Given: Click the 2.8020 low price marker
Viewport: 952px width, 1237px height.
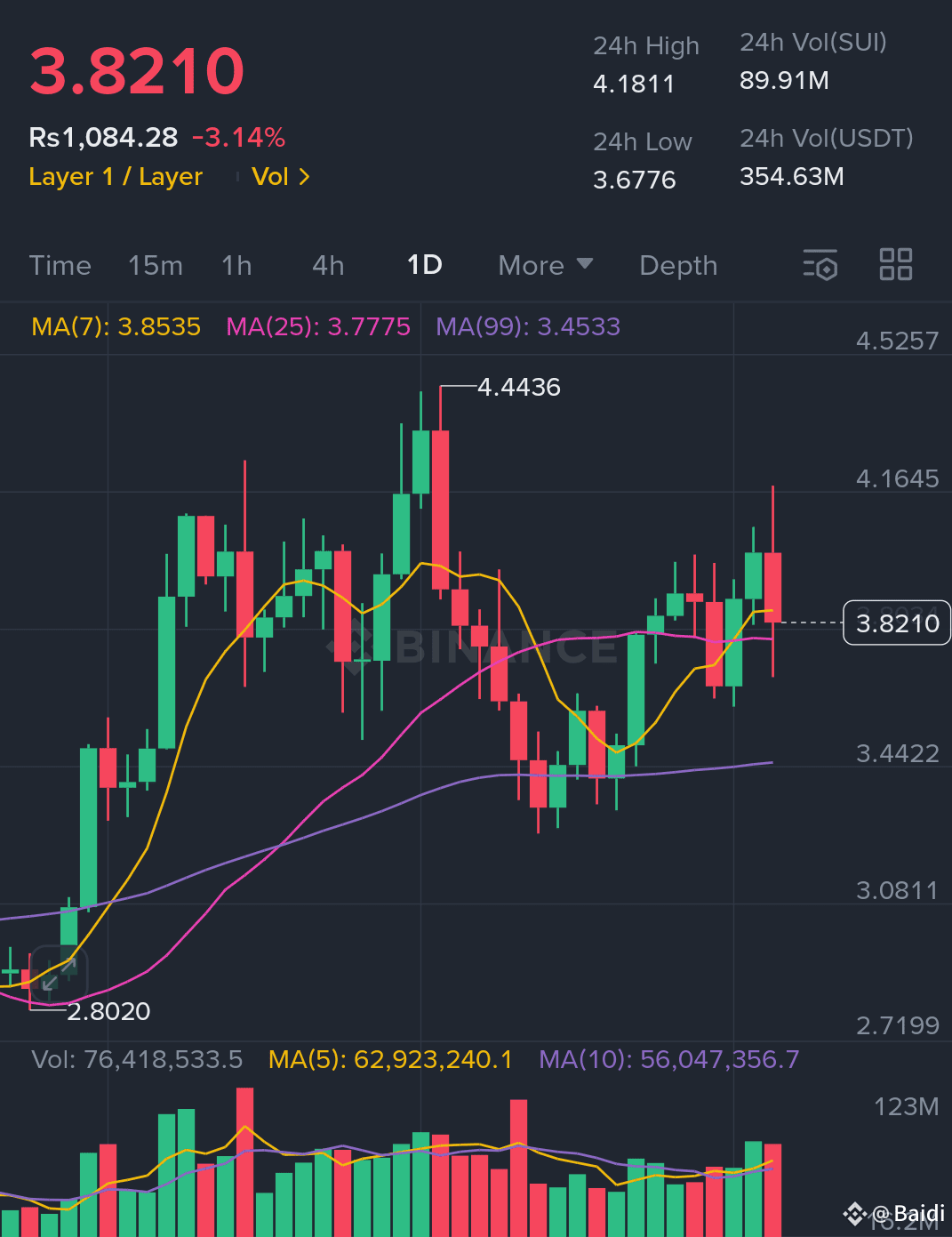Looking at the screenshot, I should (108, 1011).
